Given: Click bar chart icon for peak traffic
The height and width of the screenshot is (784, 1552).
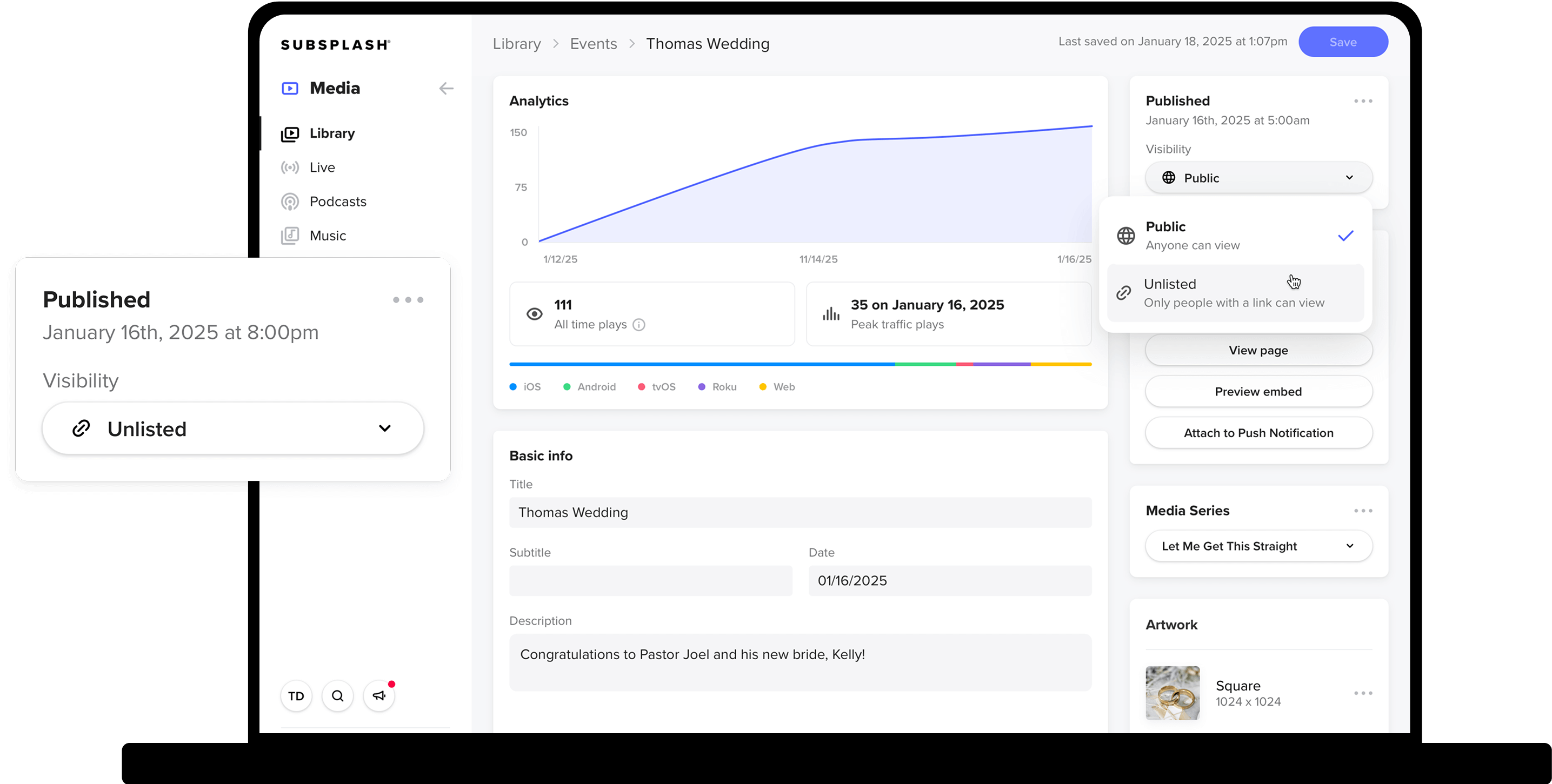Looking at the screenshot, I should [x=831, y=314].
